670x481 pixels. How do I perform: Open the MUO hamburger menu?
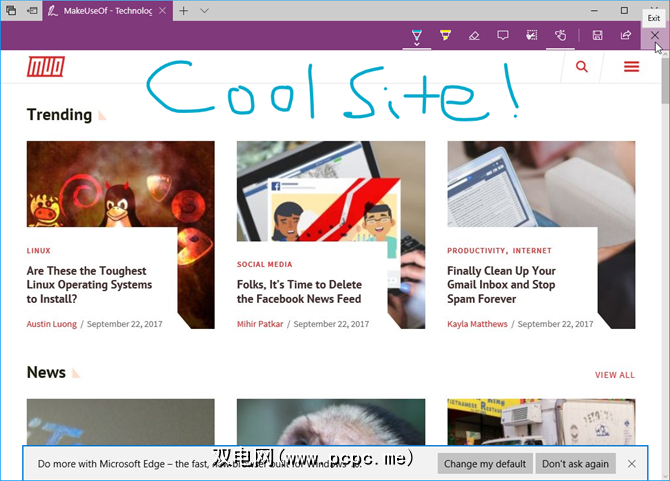pos(631,67)
